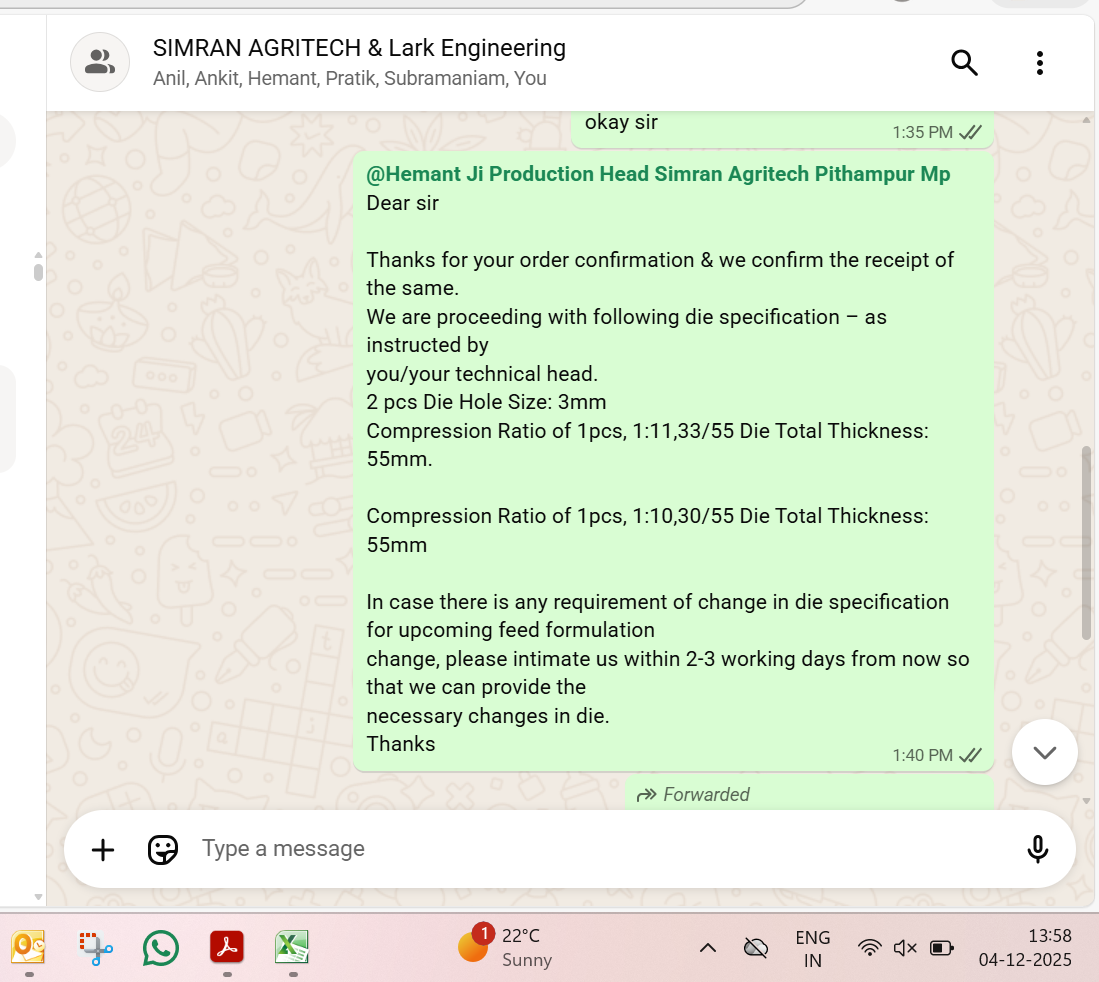1099x982 pixels.
Task: Open group info via SIMRAN AGRITECH title
Action: pyautogui.click(x=359, y=48)
